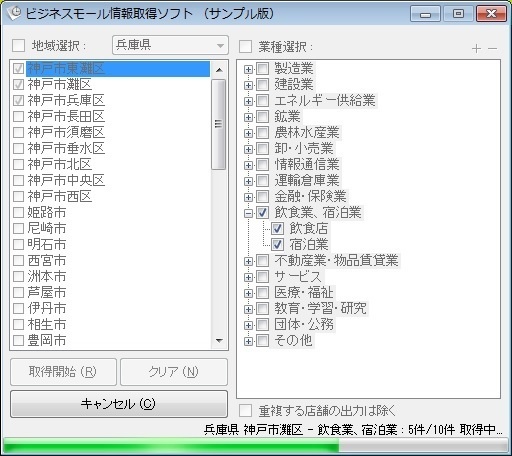512x456 pixels.
Task: Uncheck 神戸市灘区 checkbox
Action: [x=18, y=84]
